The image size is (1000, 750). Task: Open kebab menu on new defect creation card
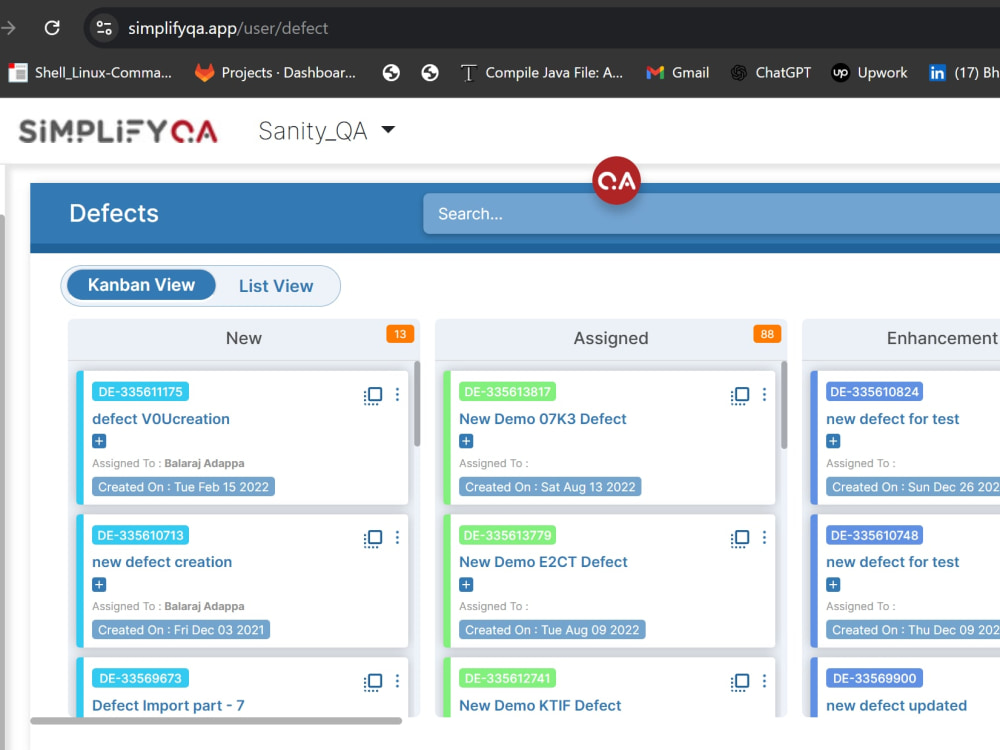pyautogui.click(x=397, y=538)
